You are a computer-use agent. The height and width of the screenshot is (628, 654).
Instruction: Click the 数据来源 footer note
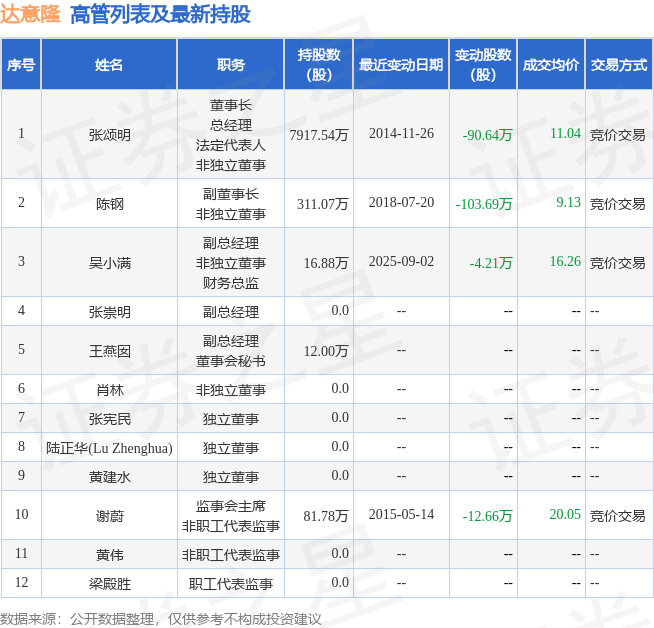pos(161,619)
